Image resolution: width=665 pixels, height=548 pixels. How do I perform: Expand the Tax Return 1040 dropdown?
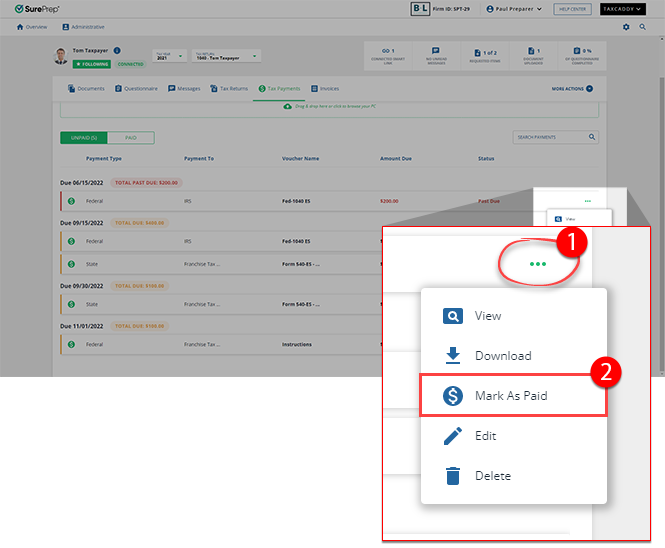(x=226, y=57)
